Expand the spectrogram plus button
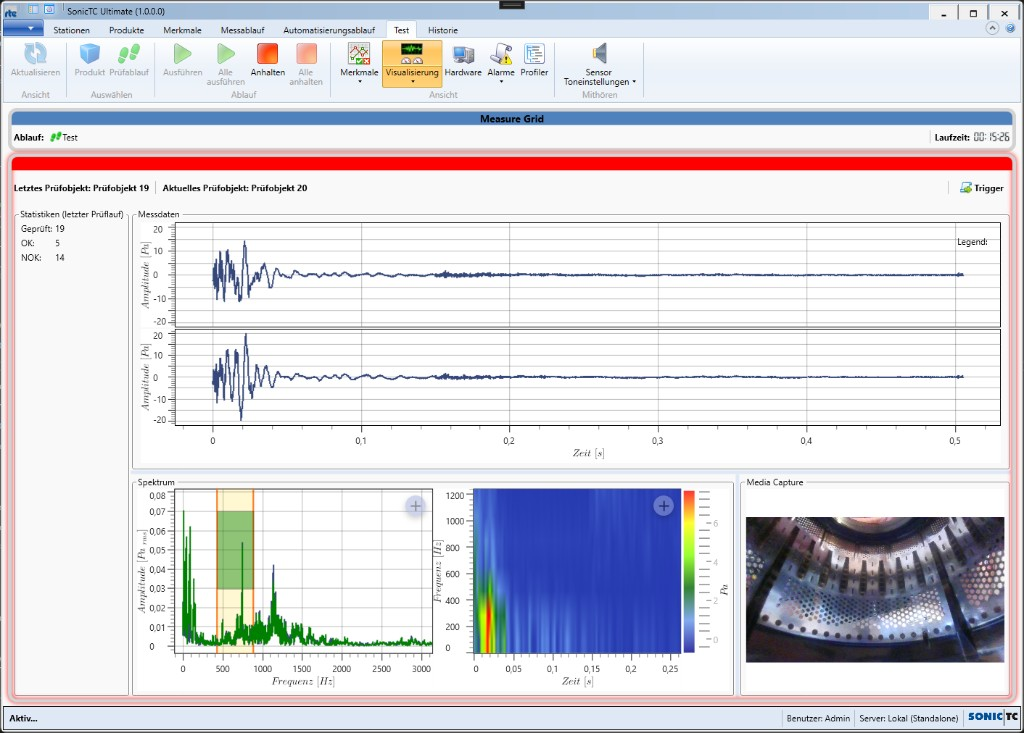1024x733 pixels. tap(664, 506)
